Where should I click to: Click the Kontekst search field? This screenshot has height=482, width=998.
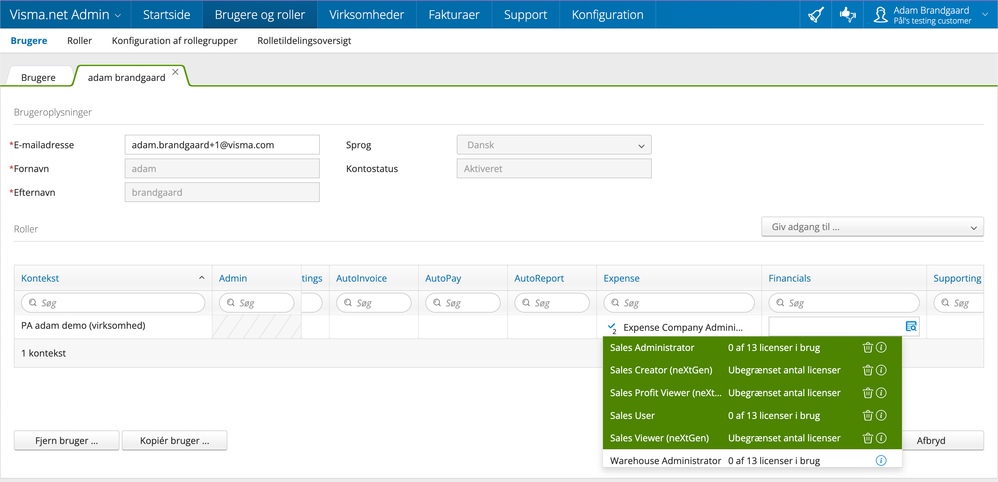click(113, 302)
